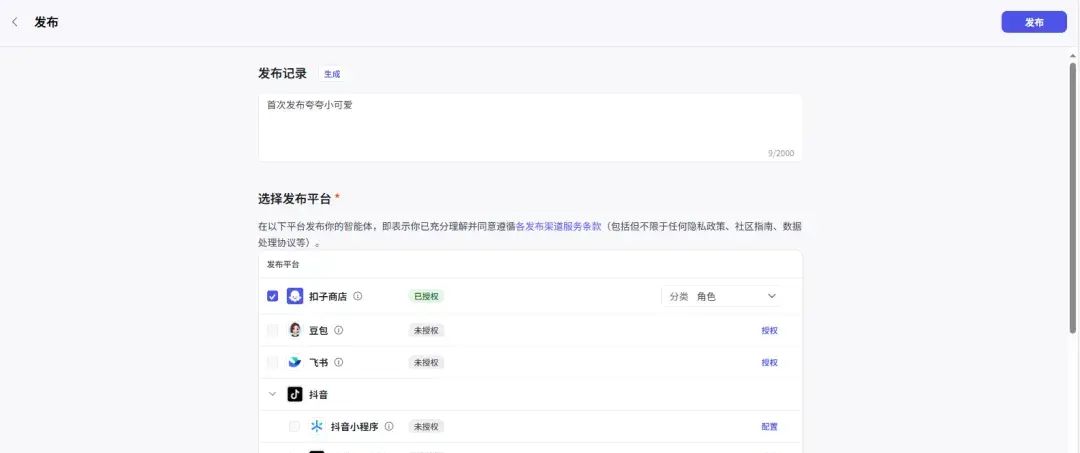This screenshot has width=1080, height=453.
Task: Click the 抖音小程序 platform name
Action: [x=354, y=426]
